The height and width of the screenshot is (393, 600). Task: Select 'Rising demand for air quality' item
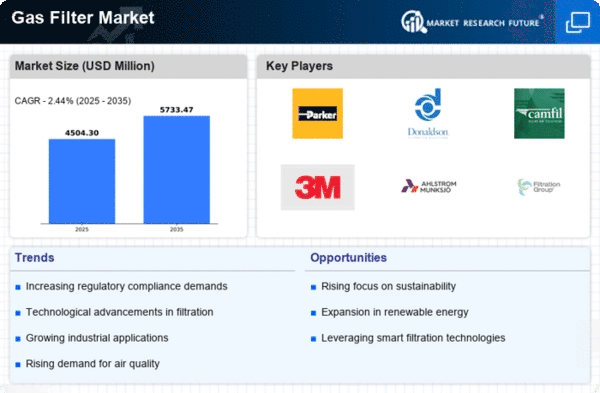tap(93, 364)
